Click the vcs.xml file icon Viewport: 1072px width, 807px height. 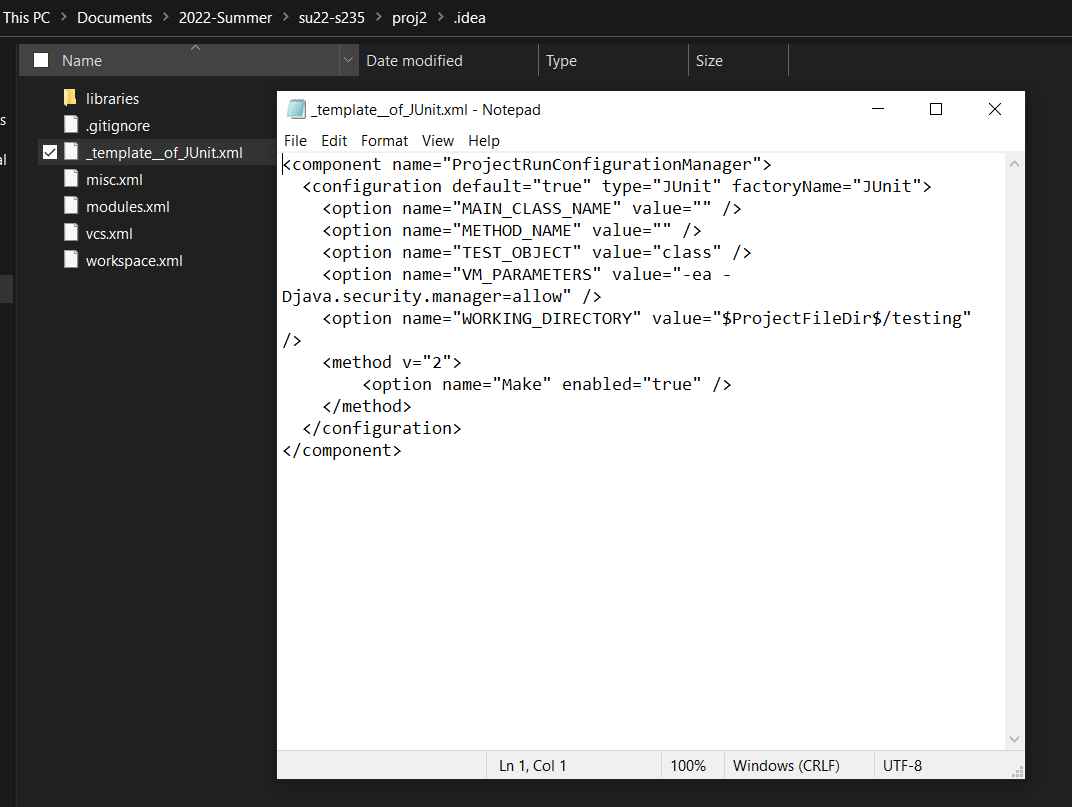tap(70, 233)
